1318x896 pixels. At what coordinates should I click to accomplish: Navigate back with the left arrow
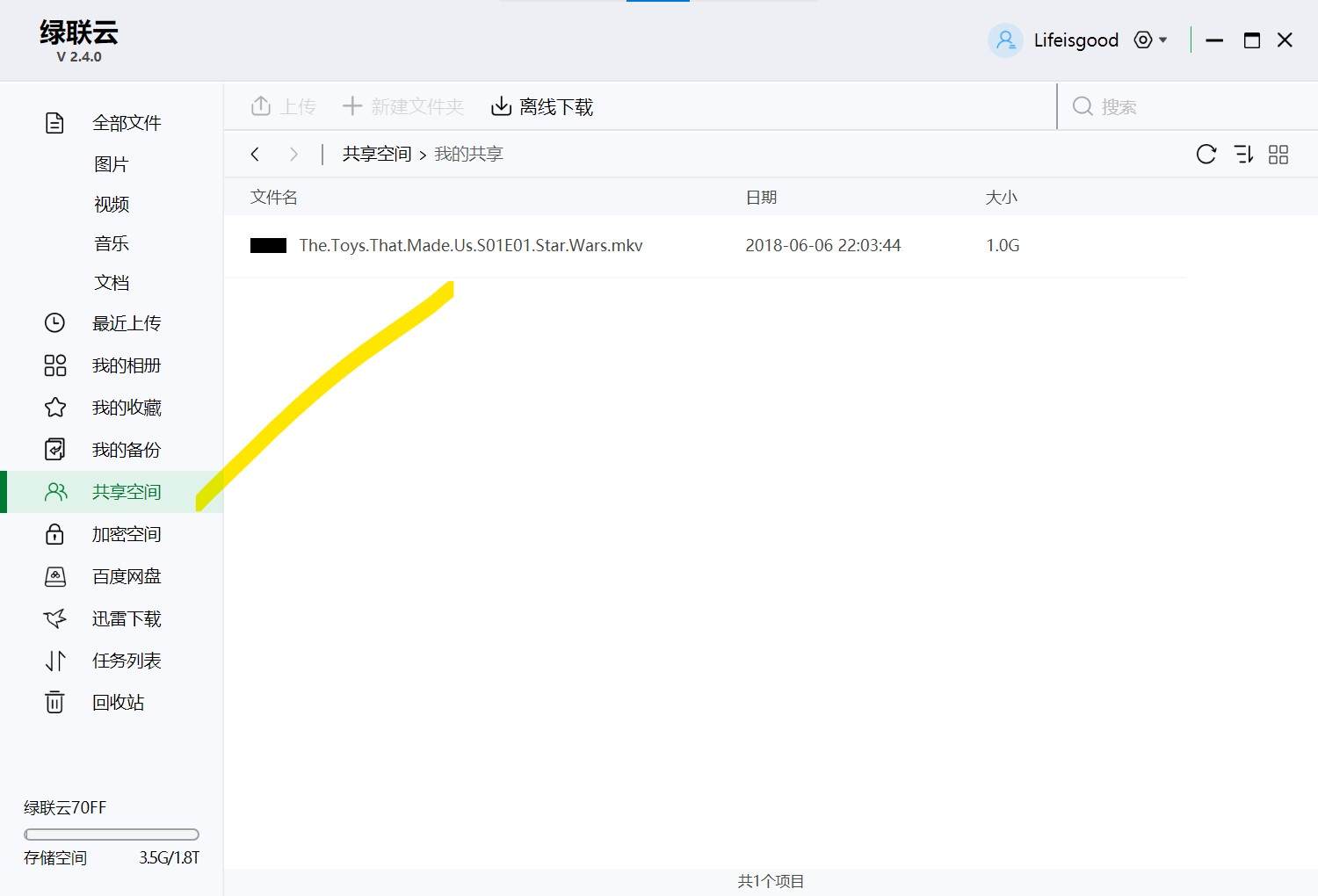(255, 155)
